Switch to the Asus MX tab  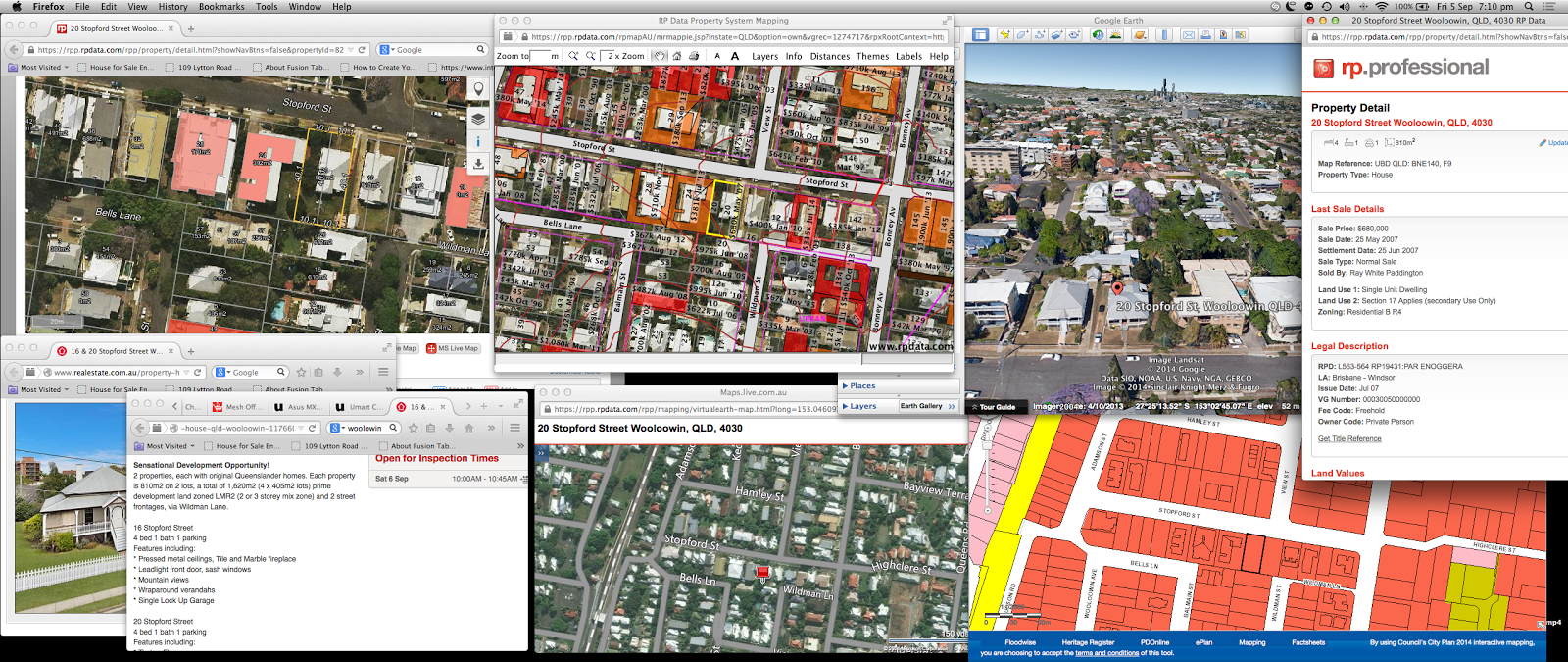point(298,406)
